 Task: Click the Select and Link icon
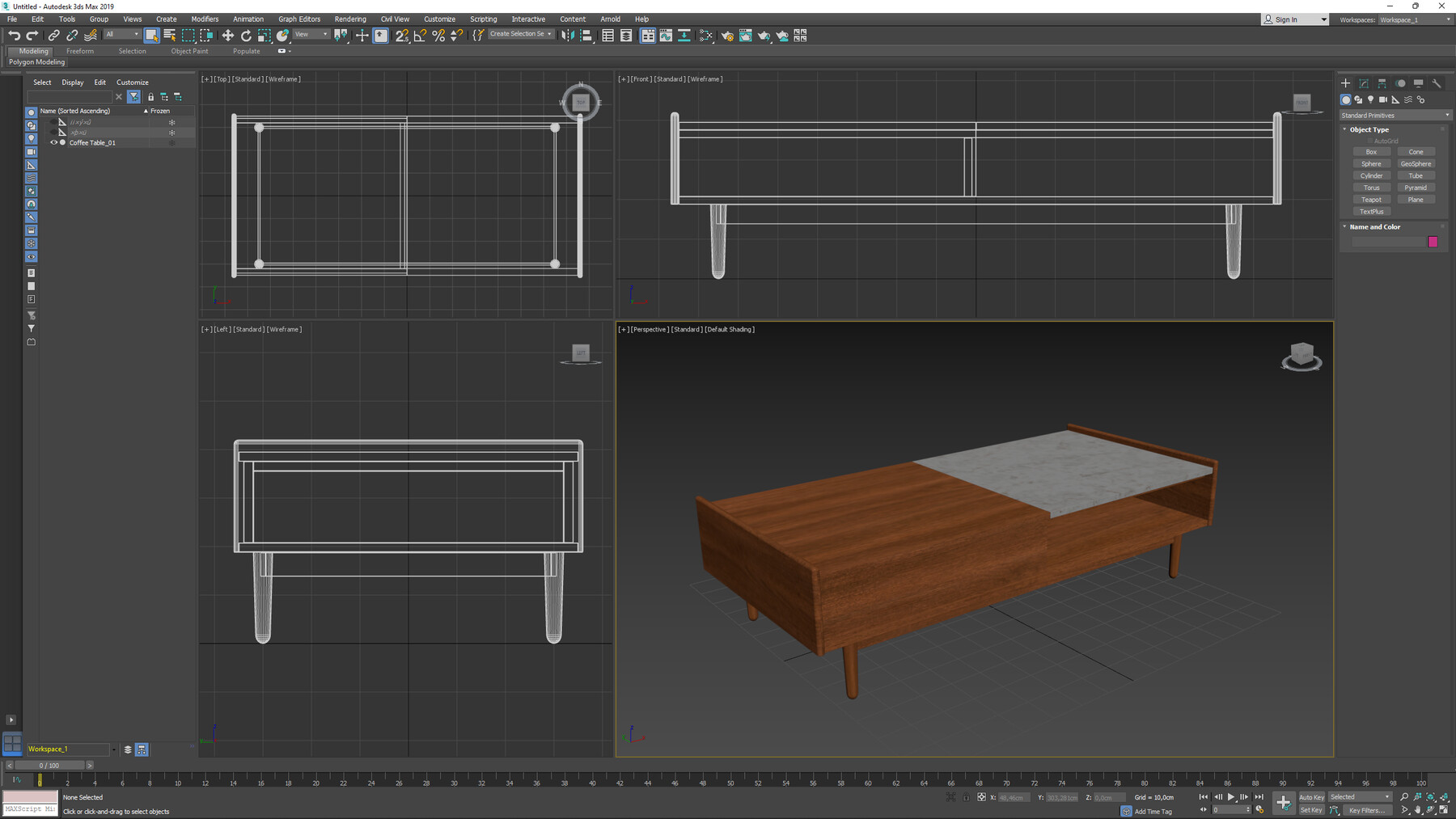tap(53, 35)
